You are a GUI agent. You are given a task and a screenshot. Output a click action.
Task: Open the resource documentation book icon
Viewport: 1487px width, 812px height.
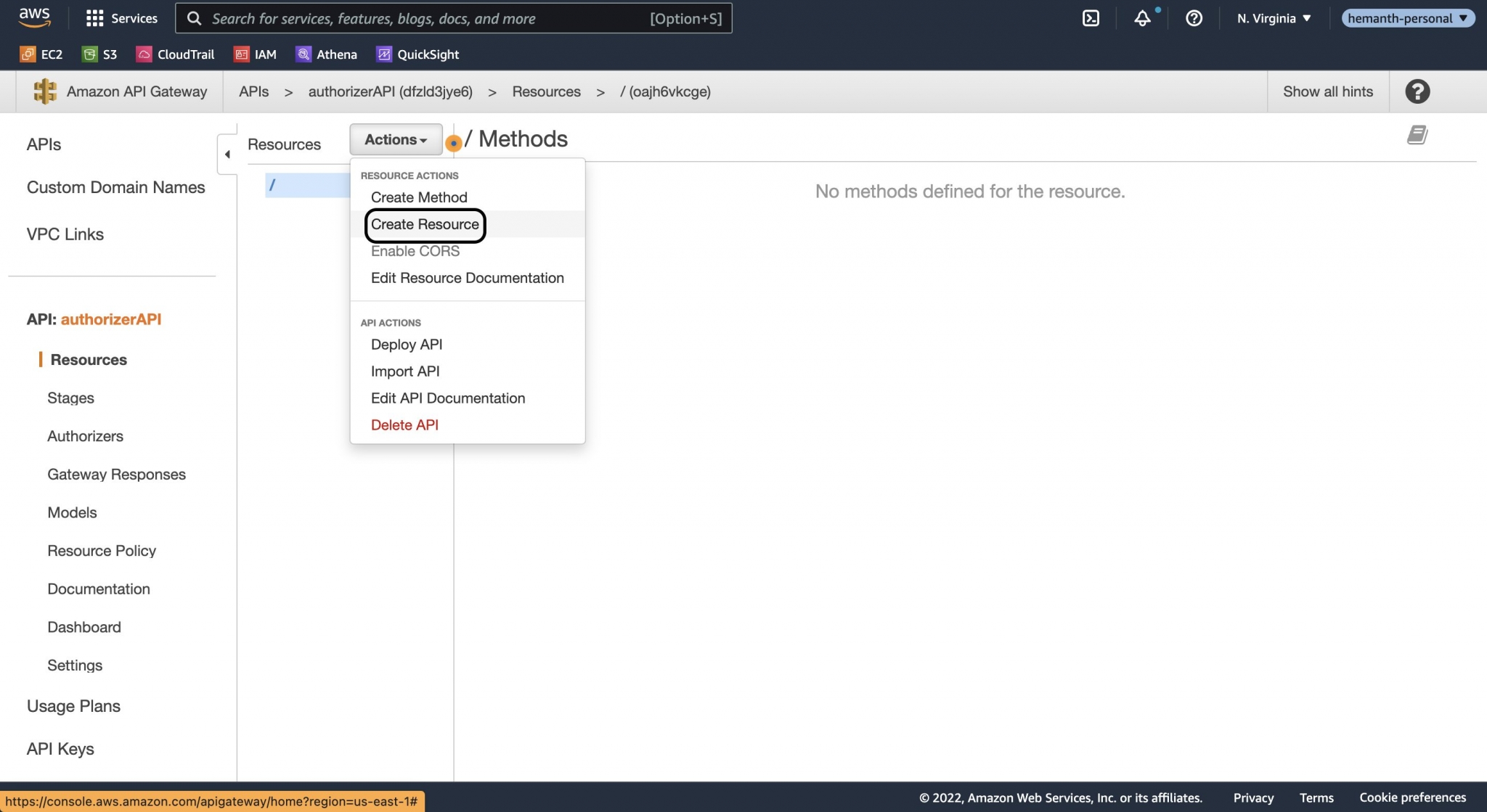click(1417, 134)
